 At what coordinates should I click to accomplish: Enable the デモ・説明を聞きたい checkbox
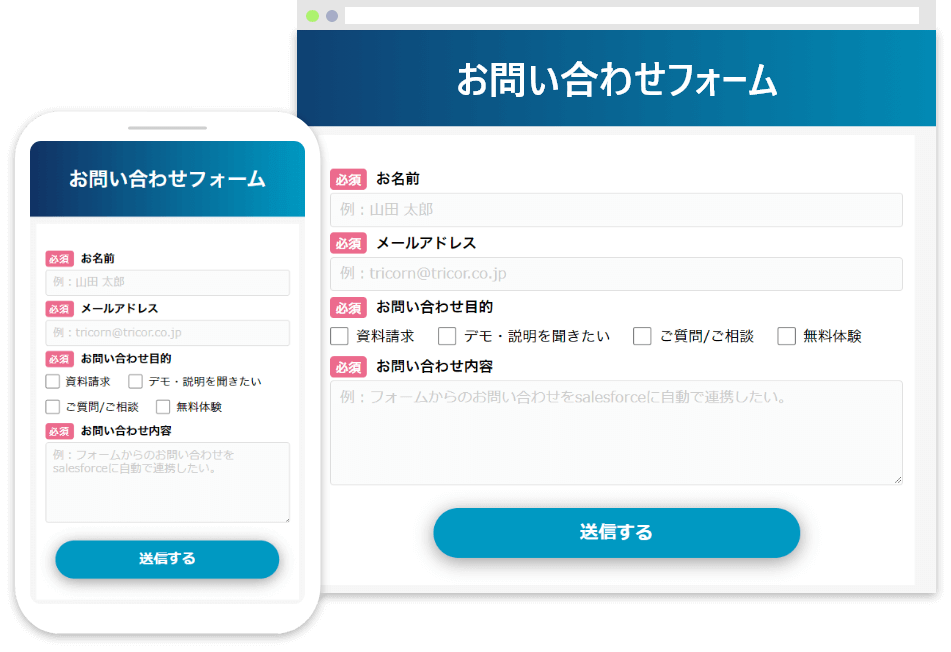[447, 336]
